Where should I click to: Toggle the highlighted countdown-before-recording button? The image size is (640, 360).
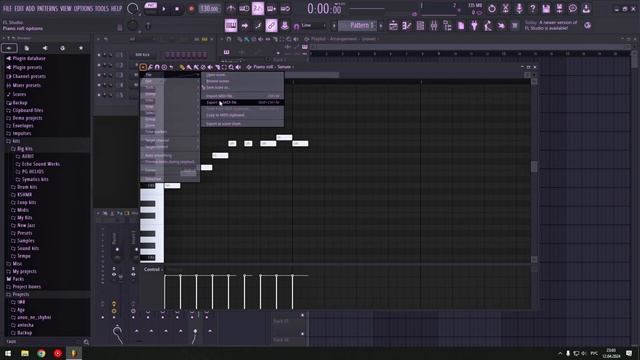point(258,8)
